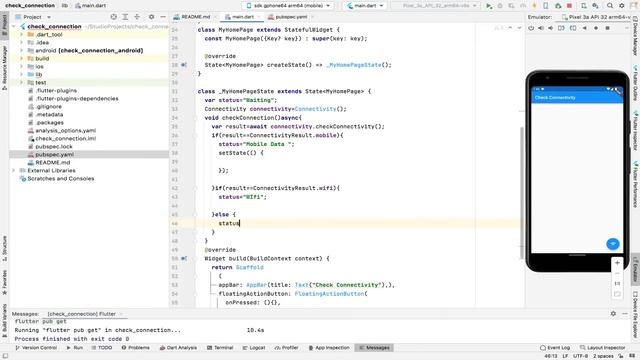Trigger Flutter Hot Reload lightning icon
Image resolution: width=640 pixels, height=360 pixels.
534,6
